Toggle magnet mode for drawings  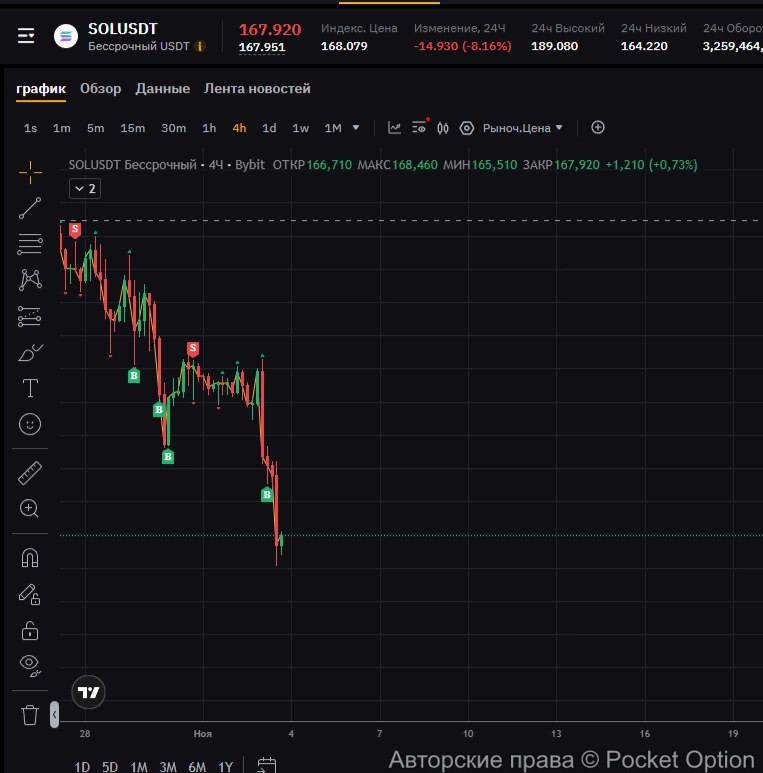30,557
